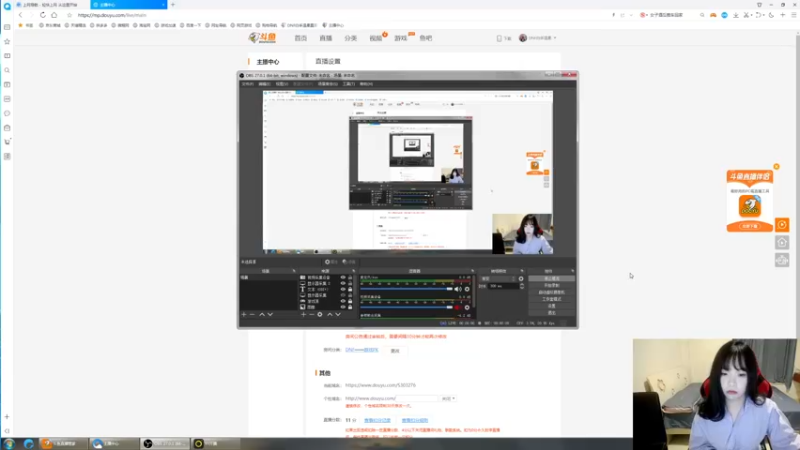Pop out the Controls dock panel icon
Screen dimensions: 800x450
point(572,271)
